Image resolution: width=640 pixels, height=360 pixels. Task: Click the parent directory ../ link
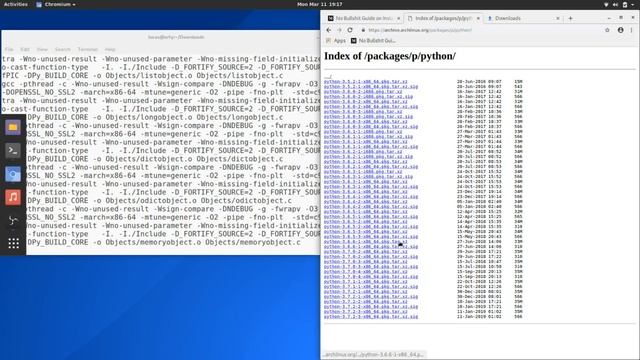[328, 76]
